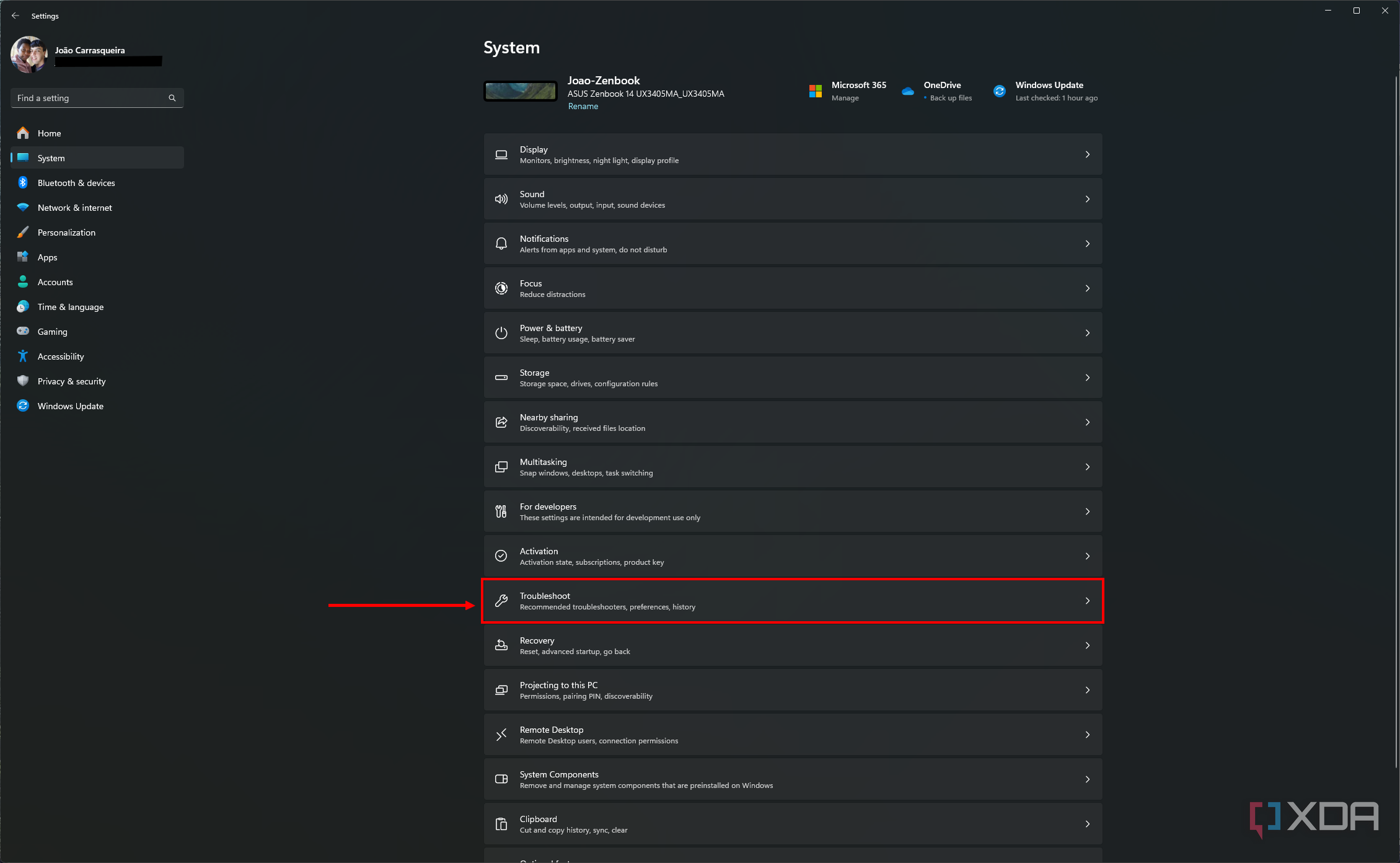Screen dimensions: 1400x863
Task: Click the Clipboard icon
Action: click(501, 824)
